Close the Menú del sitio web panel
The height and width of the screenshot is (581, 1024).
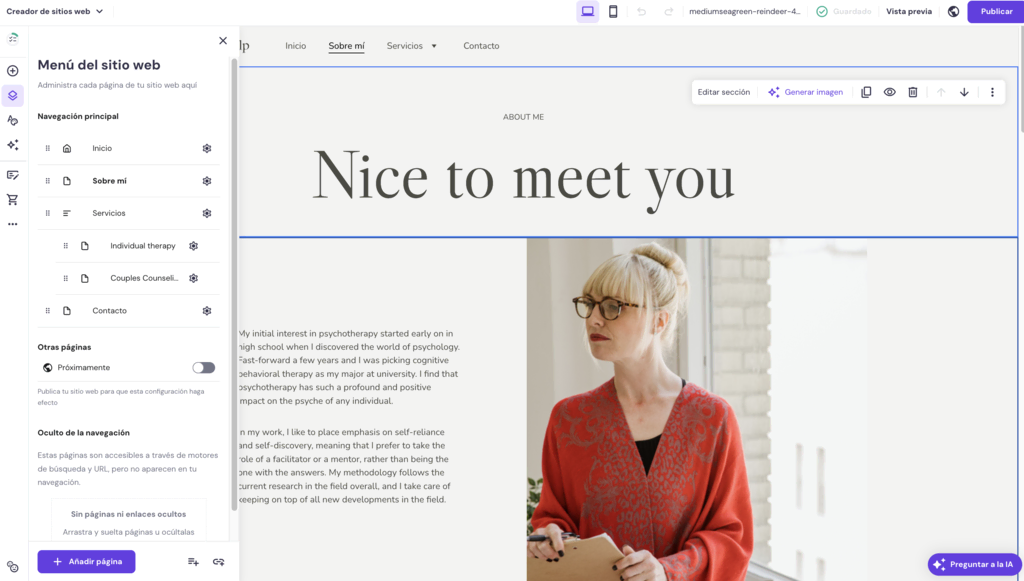(x=223, y=41)
